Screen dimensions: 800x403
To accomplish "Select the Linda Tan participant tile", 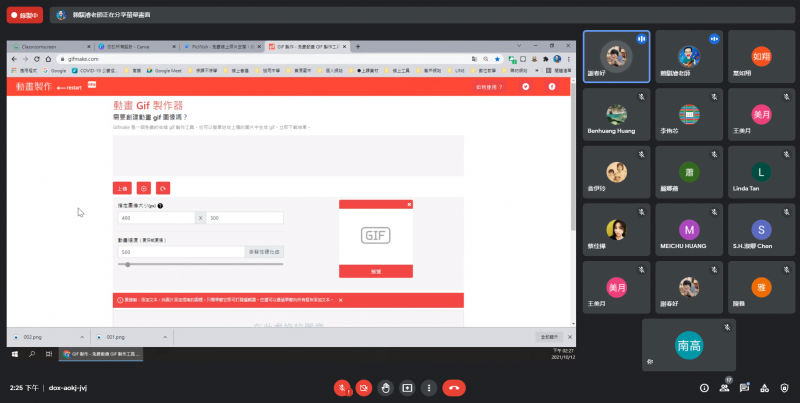I will click(761, 172).
